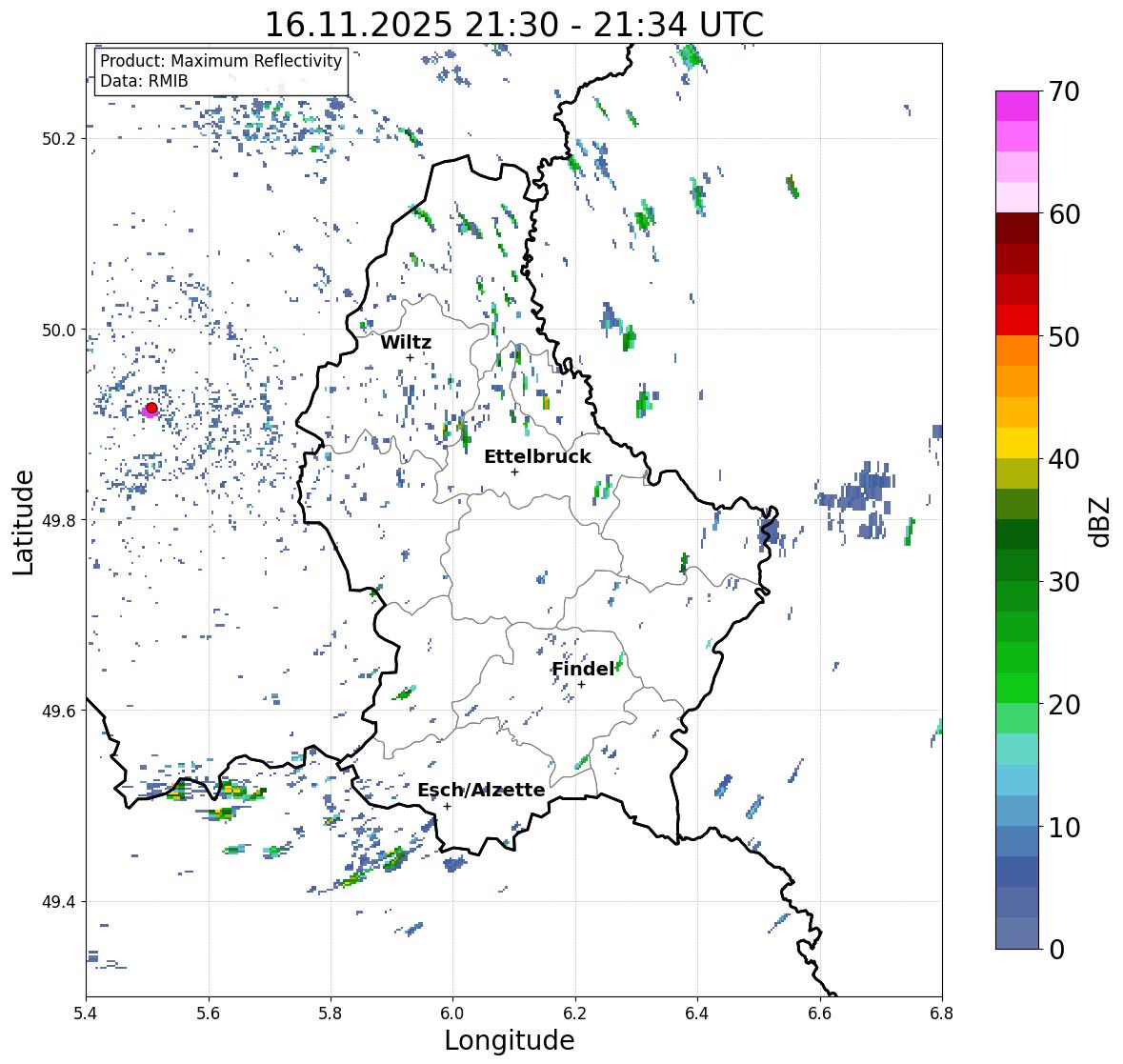Click the longitude tick label 5.4
This screenshot has height=1064, width=1123.
(86, 1014)
